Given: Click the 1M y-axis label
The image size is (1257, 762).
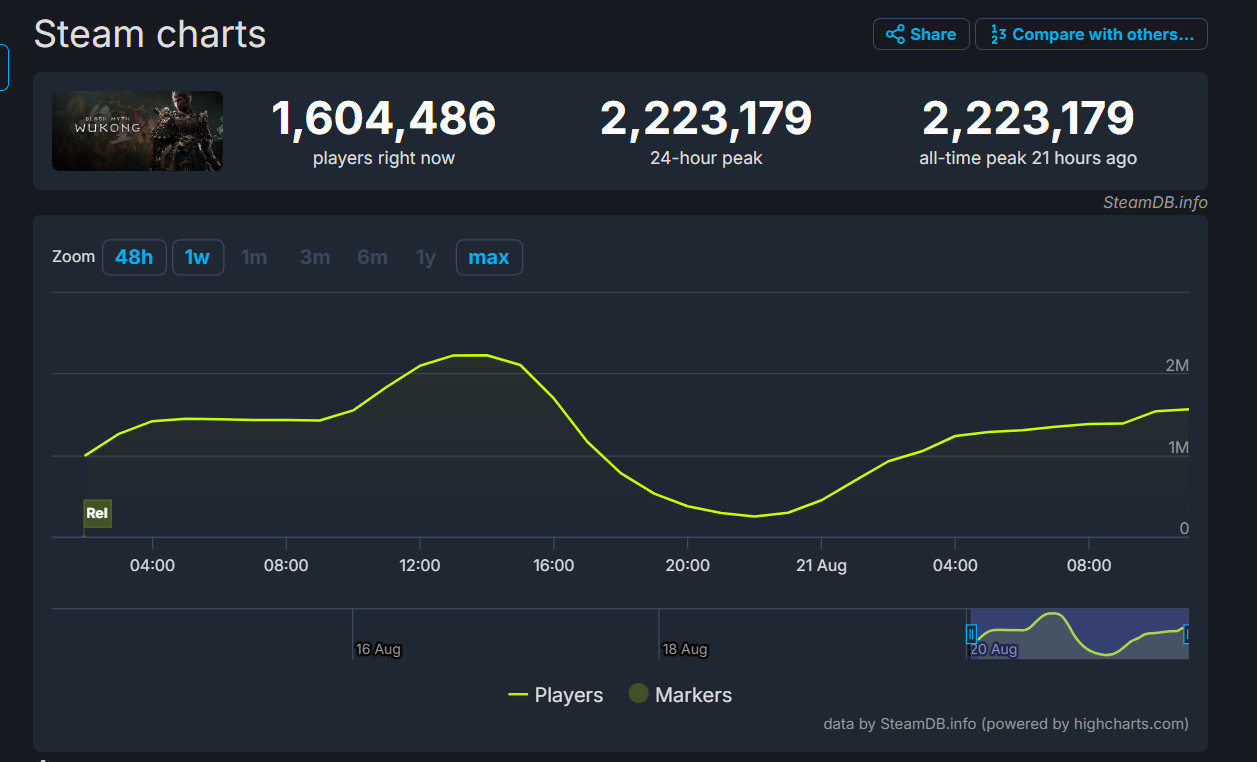Looking at the screenshot, I should pyautogui.click(x=1177, y=448).
